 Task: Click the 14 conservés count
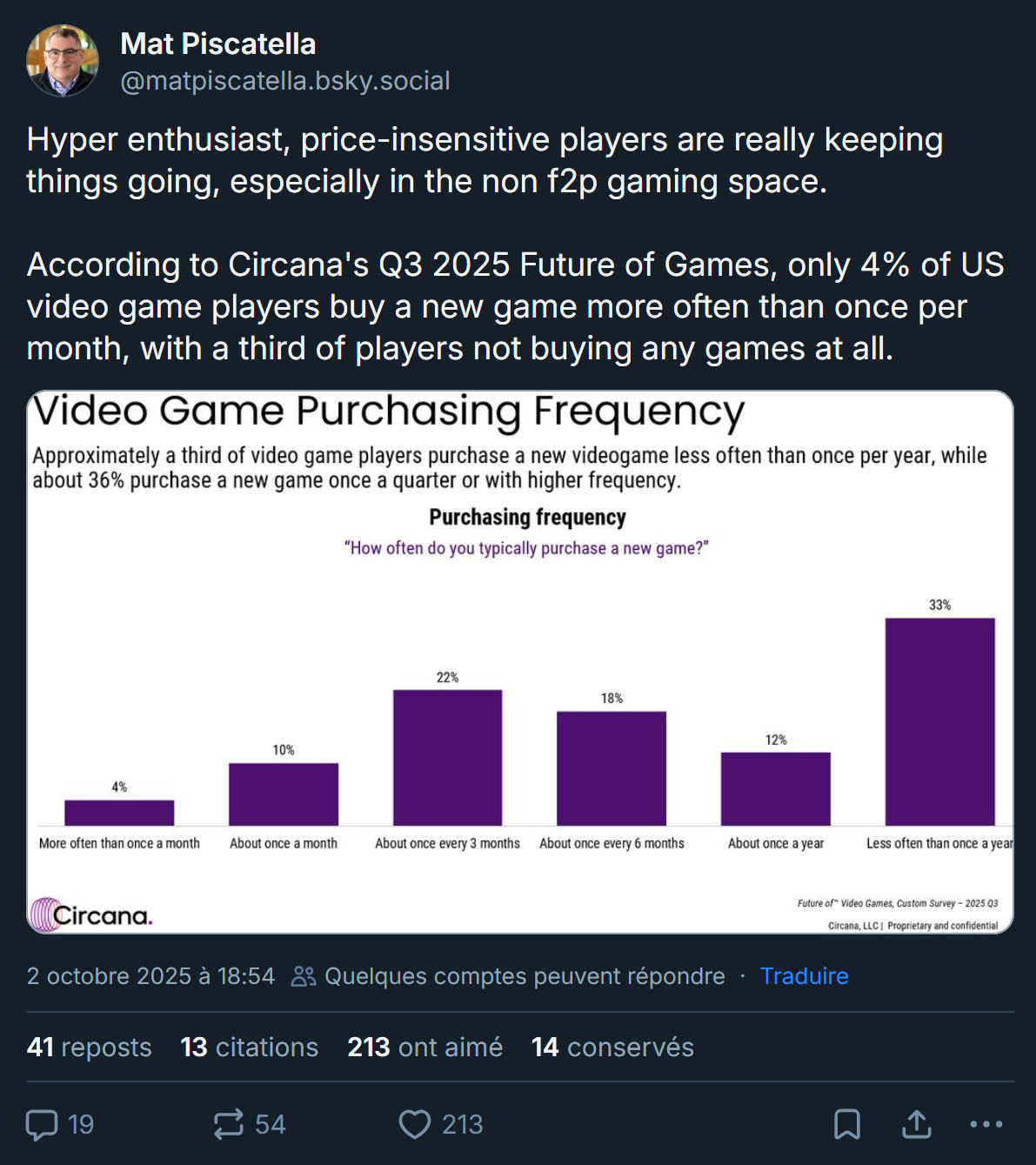point(612,1047)
